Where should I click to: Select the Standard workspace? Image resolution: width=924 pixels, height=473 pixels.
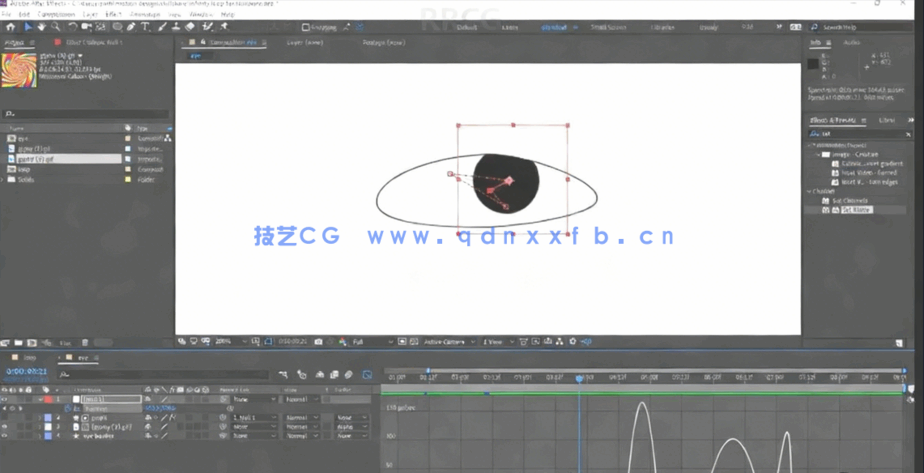click(554, 27)
